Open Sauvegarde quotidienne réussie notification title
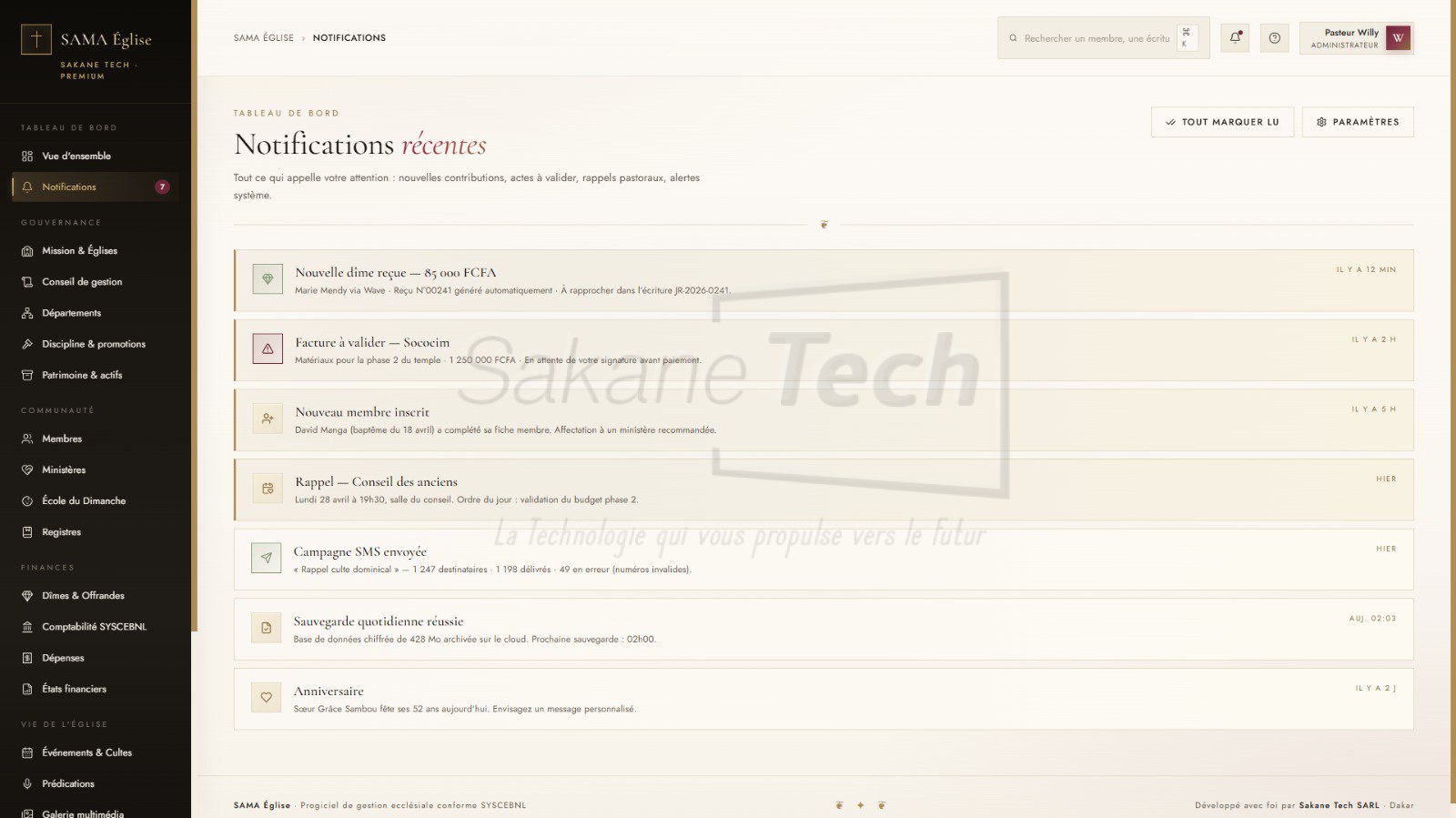Viewport: 1456px width, 818px height. tap(379, 621)
